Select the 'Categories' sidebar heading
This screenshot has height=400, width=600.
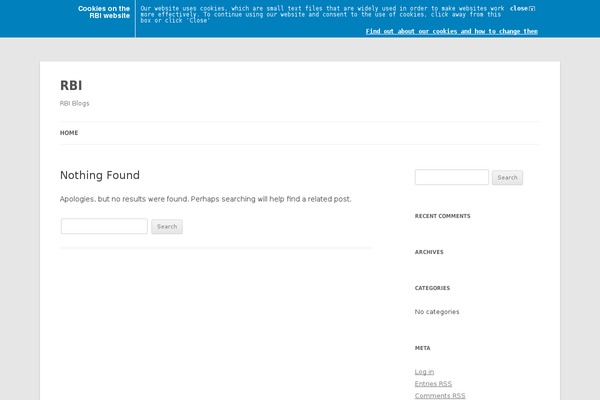(432, 288)
